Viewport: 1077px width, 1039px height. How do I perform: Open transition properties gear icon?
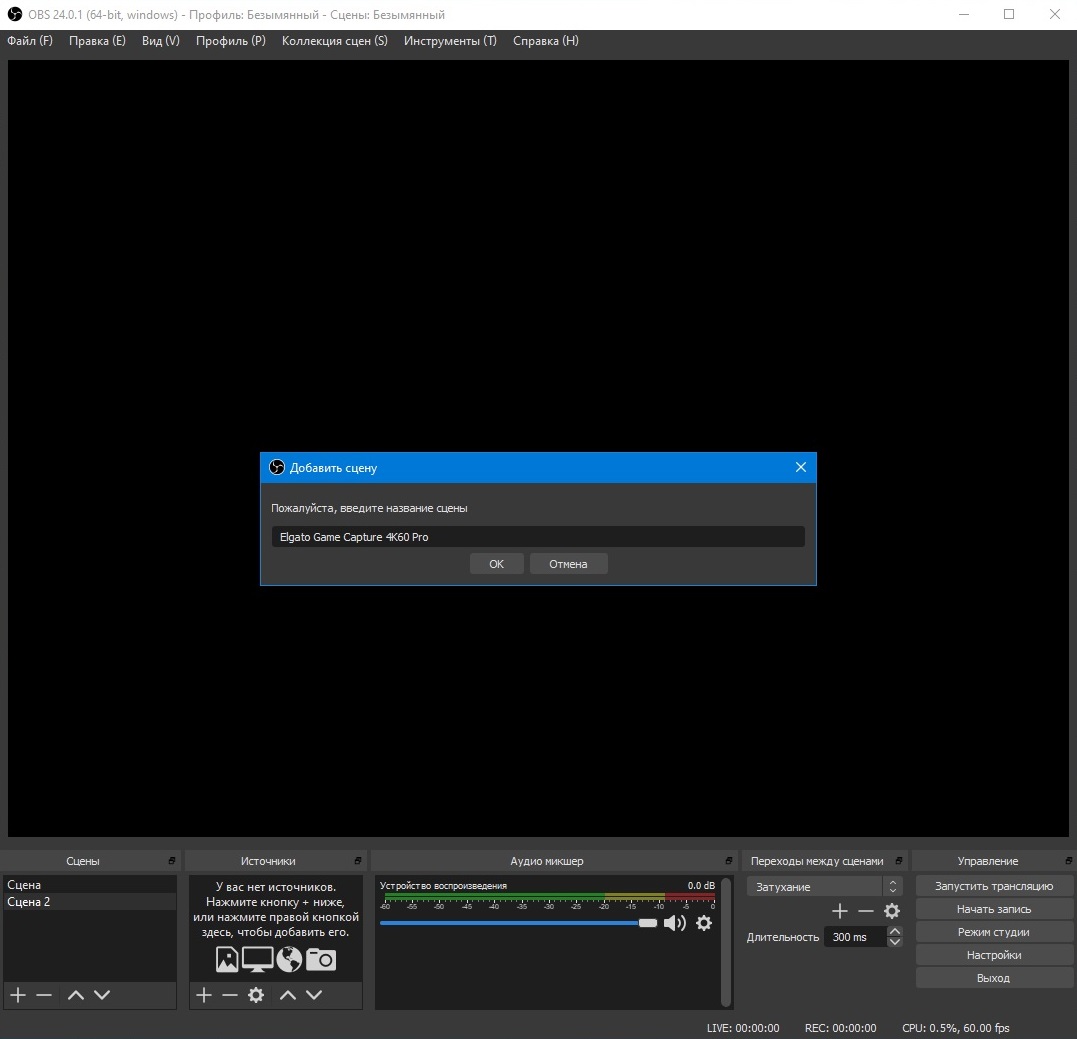tap(892, 911)
